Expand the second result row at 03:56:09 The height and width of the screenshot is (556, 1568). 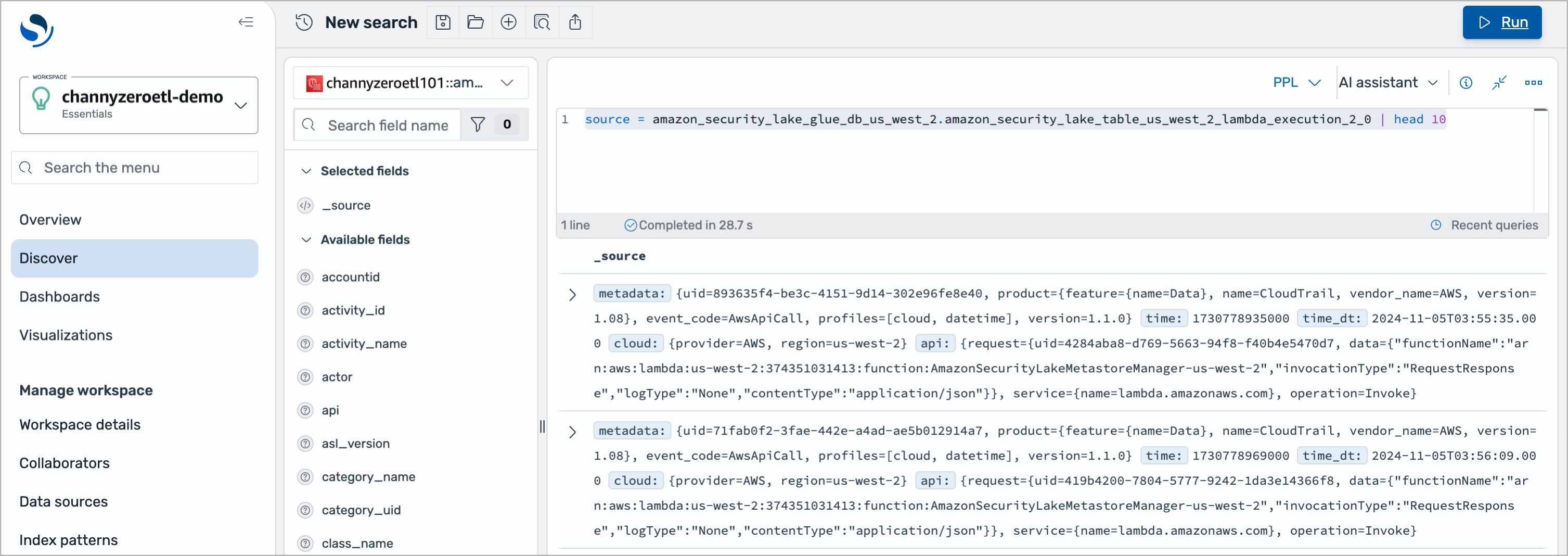point(572,433)
